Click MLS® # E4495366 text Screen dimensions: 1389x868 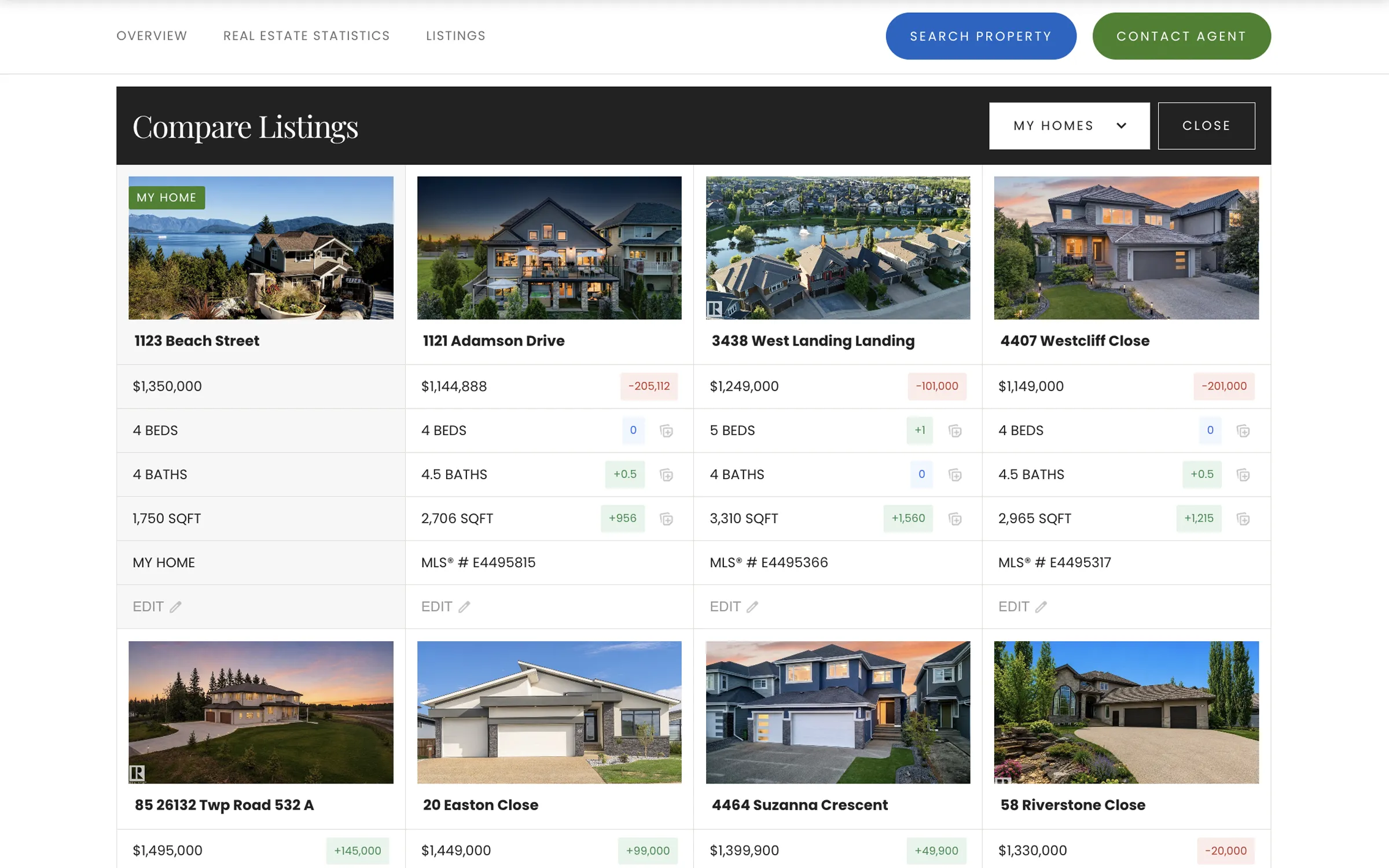[x=769, y=562]
